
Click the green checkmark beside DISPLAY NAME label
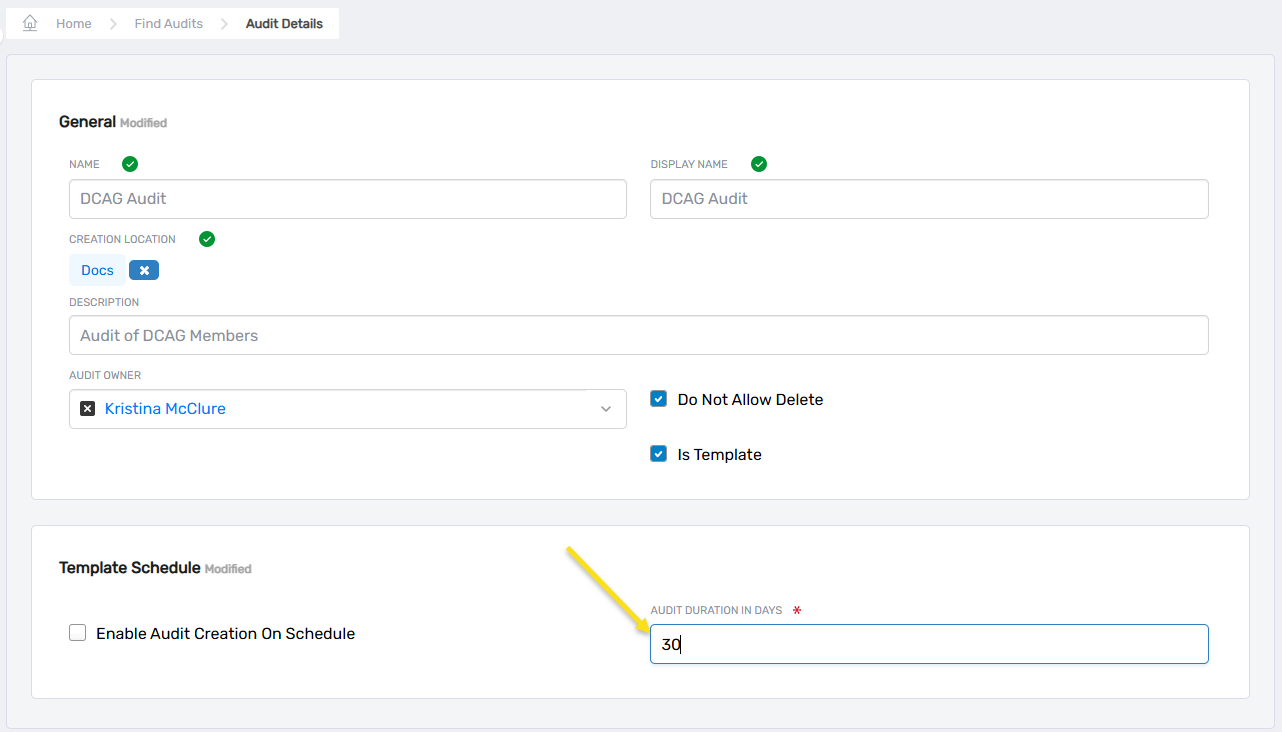(758, 164)
